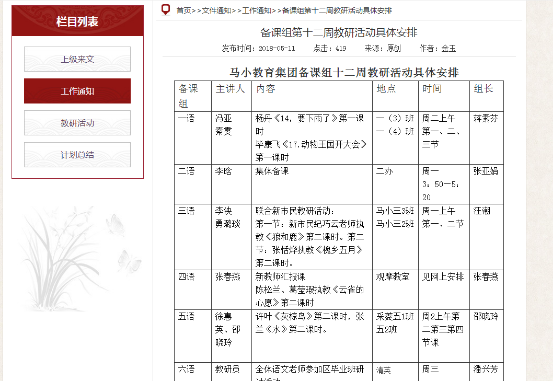Select 工作通知 sidebar menu item
The image size is (554, 382).
click(77, 91)
